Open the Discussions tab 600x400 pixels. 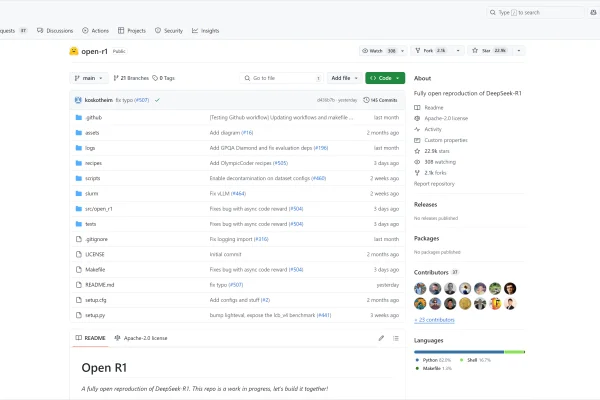pyautogui.click(x=55, y=31)
